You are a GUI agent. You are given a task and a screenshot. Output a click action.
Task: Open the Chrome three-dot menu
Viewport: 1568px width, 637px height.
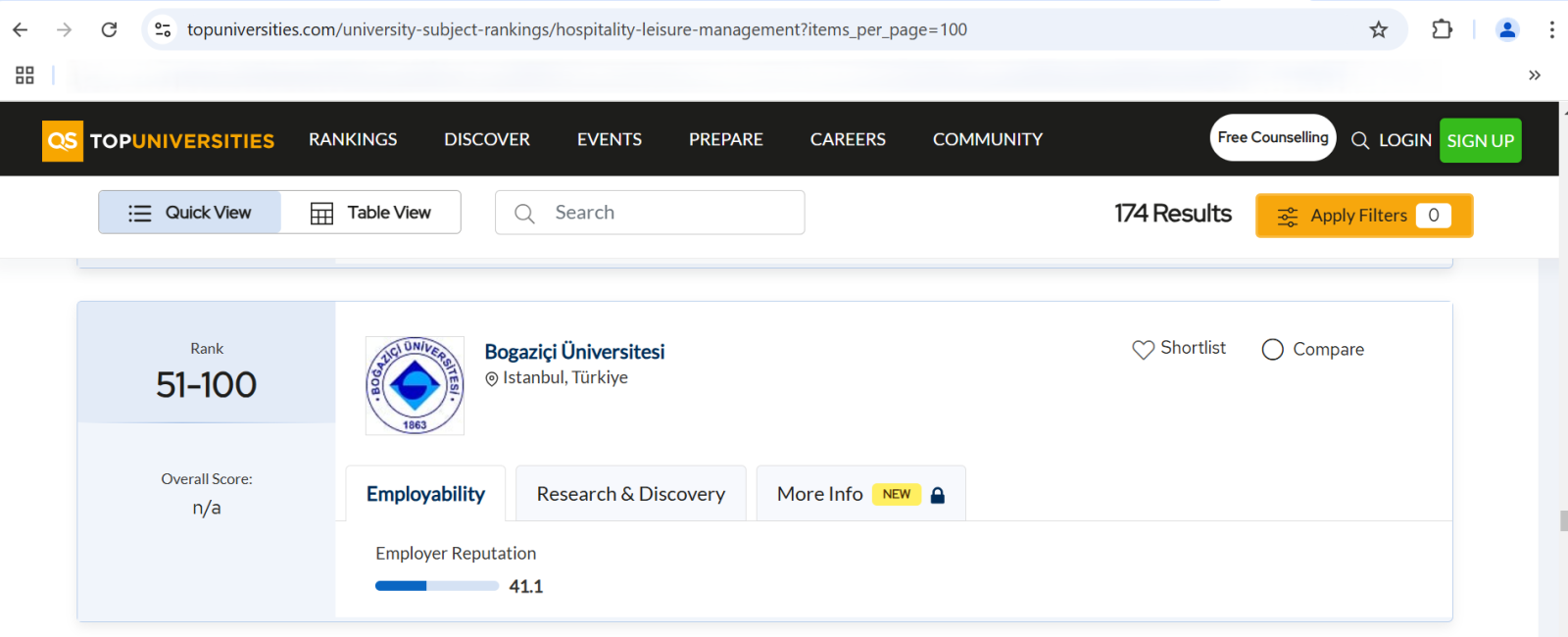pos(1551,29)
